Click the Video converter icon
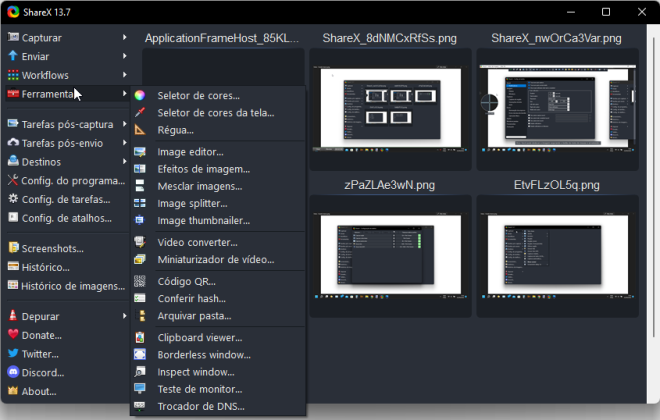This screenshot has width=660, height=420. tap(140, 242)
